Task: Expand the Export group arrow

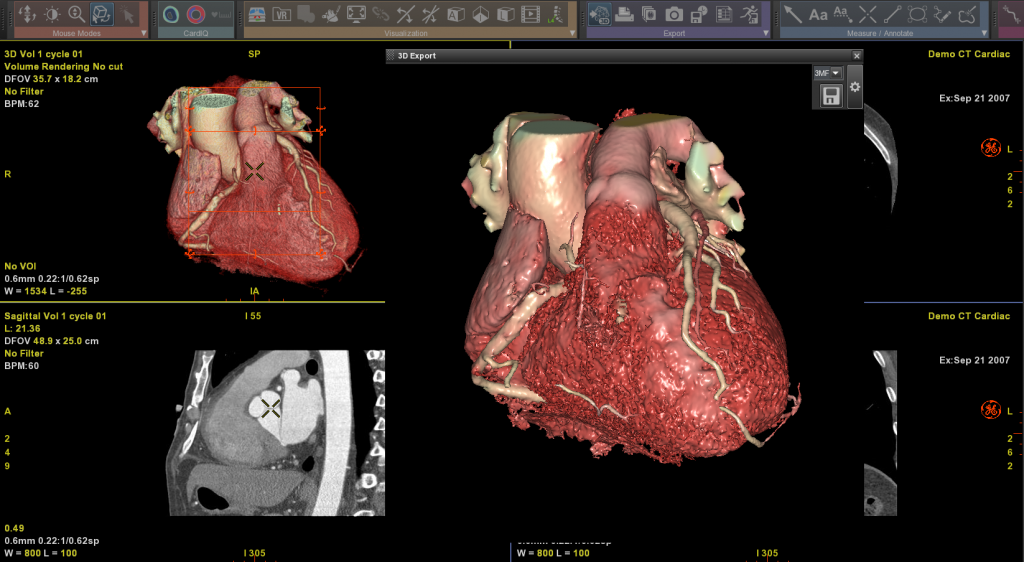Action: coord(766,33)
